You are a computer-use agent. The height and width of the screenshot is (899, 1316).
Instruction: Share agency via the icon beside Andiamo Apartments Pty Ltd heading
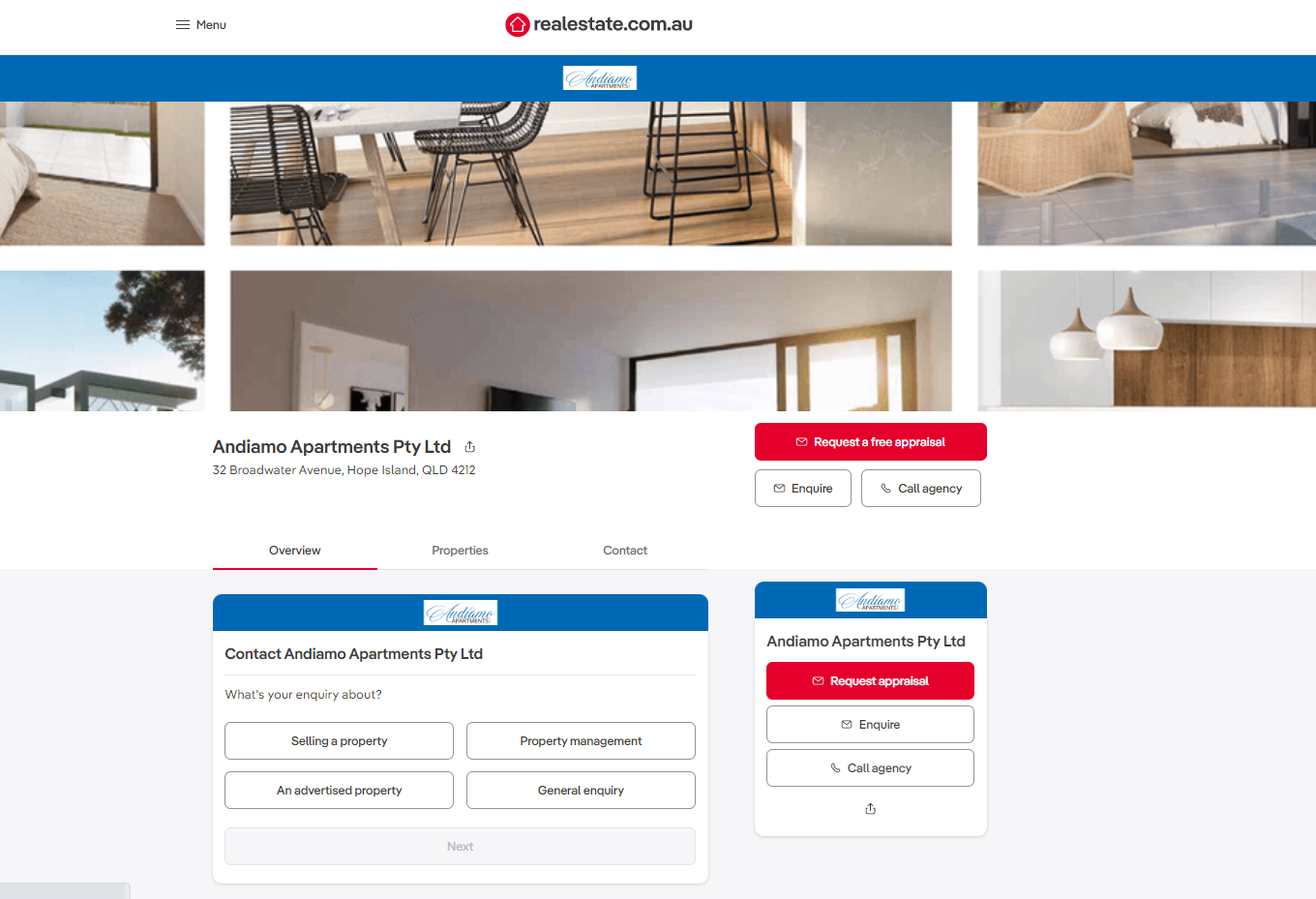tap(470, 447)
